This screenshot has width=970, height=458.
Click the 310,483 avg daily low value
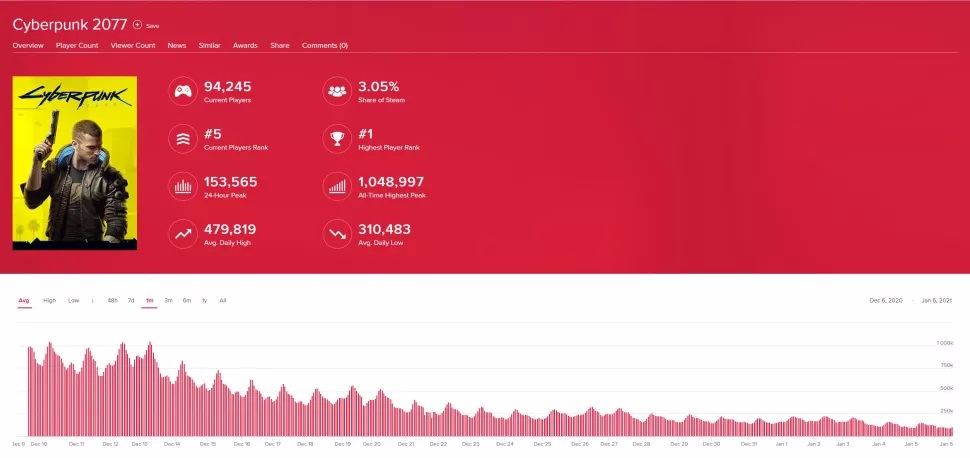pos(384,230)
